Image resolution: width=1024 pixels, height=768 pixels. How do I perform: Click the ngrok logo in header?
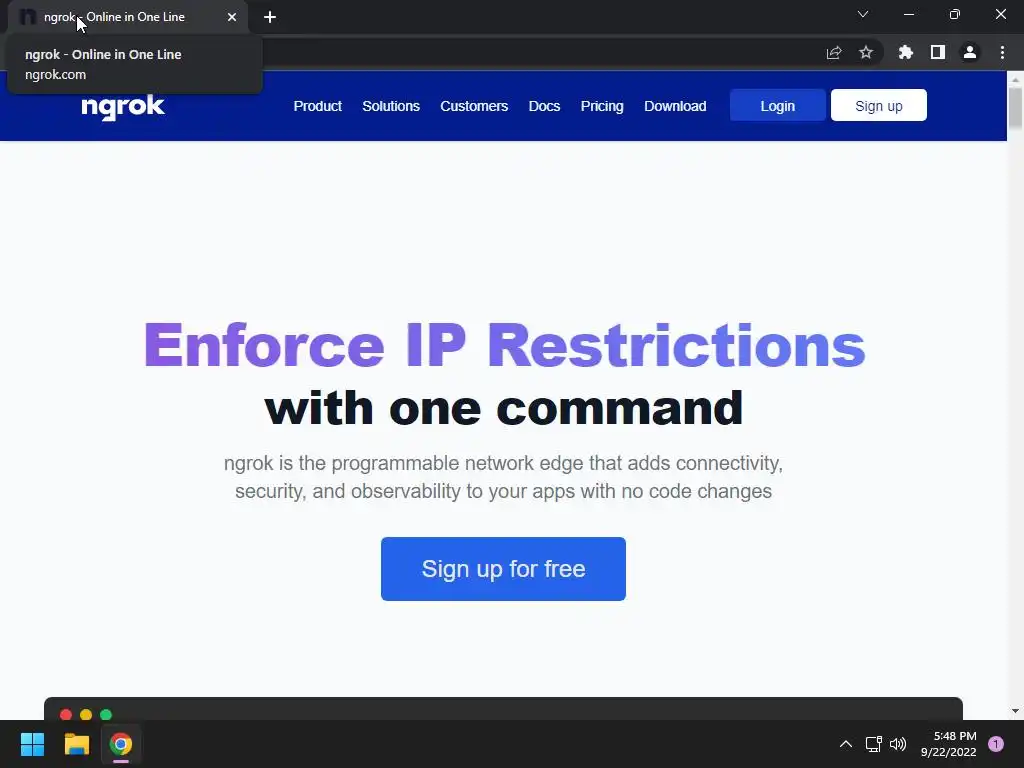coord(123,107)
